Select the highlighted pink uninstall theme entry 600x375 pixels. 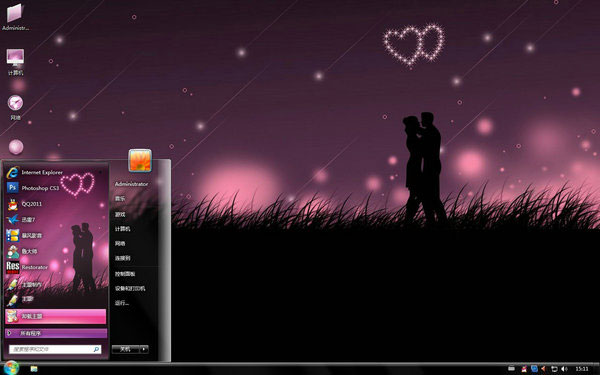click(x=56, y=316)
